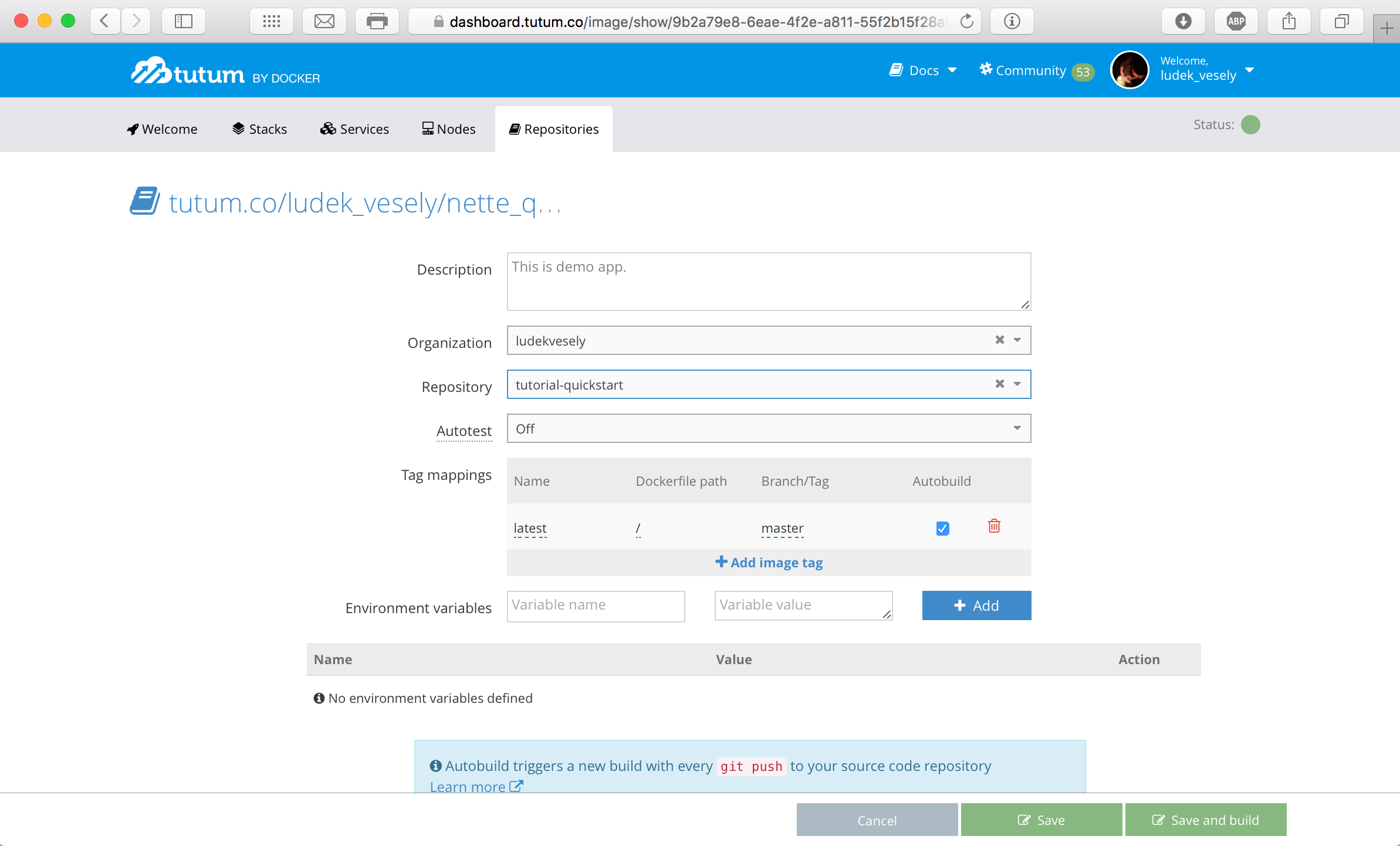Open the Repository dropdown arrow
The image size is (1400, 846).
click(x=1017, y=384)
